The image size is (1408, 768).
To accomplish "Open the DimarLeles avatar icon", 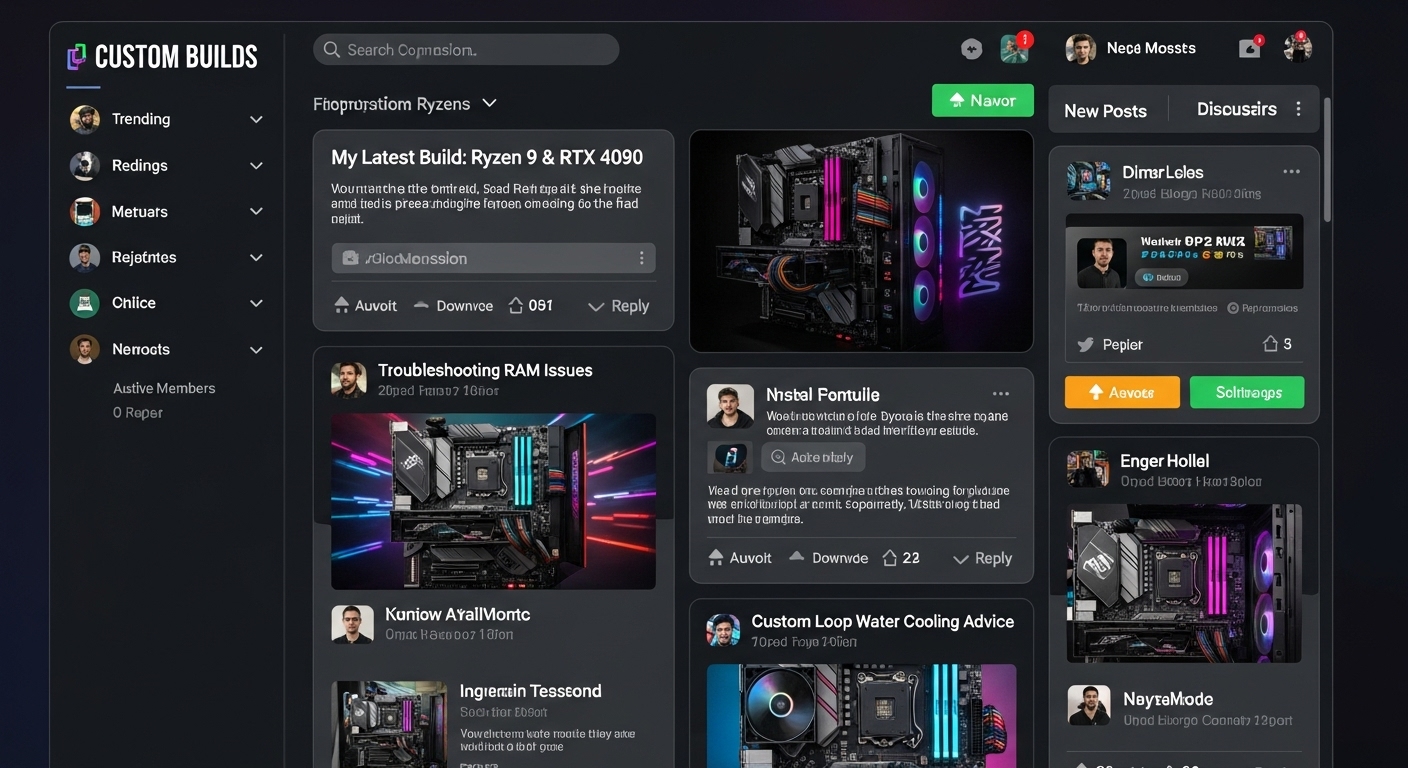I will coord(1088,181).
